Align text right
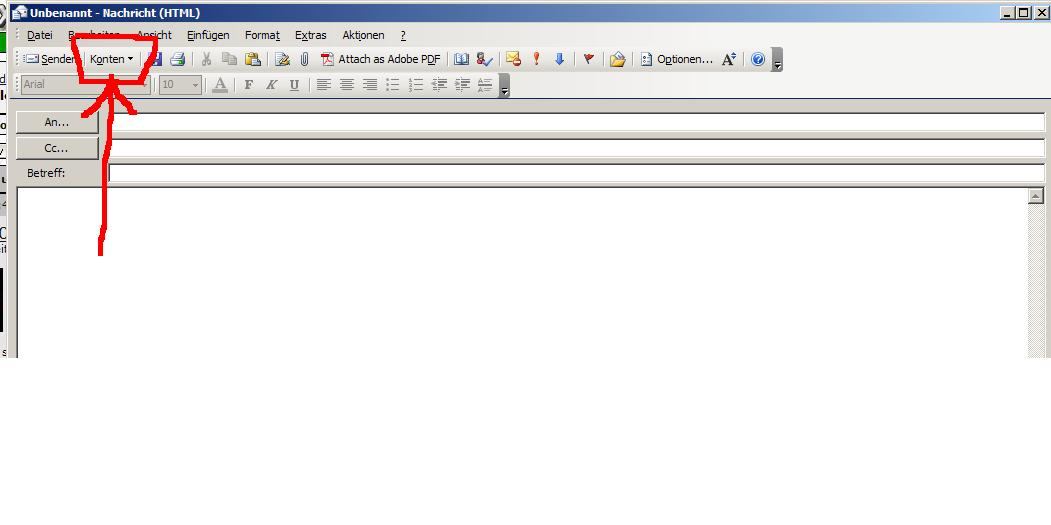This screenshot has height=525, width=1051. [369, 84]
